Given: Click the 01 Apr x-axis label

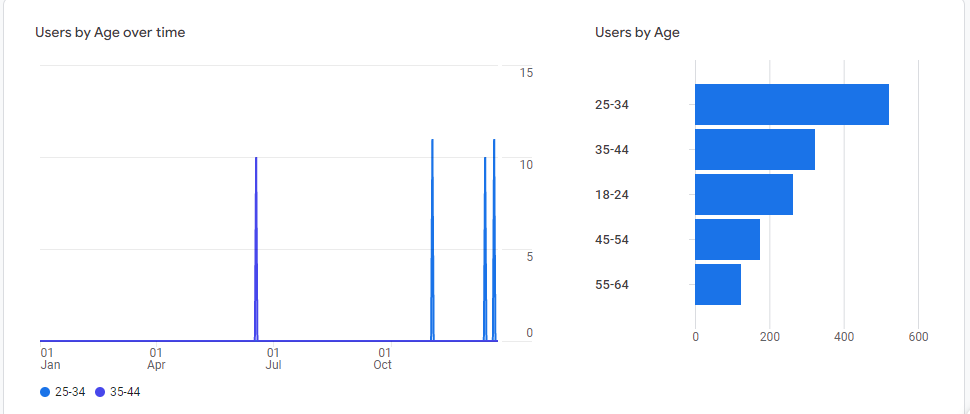Looking at the screenshot, I should point(156,359).
